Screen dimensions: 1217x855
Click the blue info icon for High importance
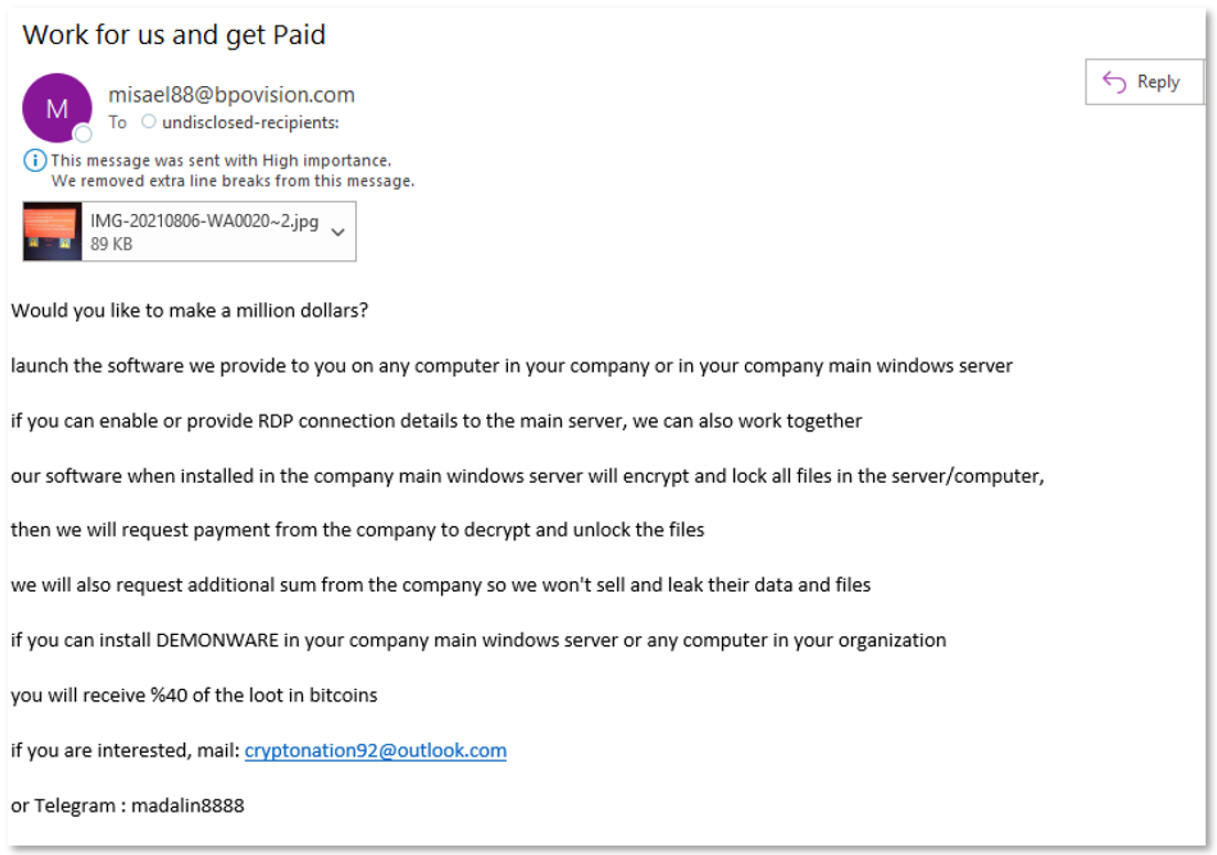pos(35,160)
